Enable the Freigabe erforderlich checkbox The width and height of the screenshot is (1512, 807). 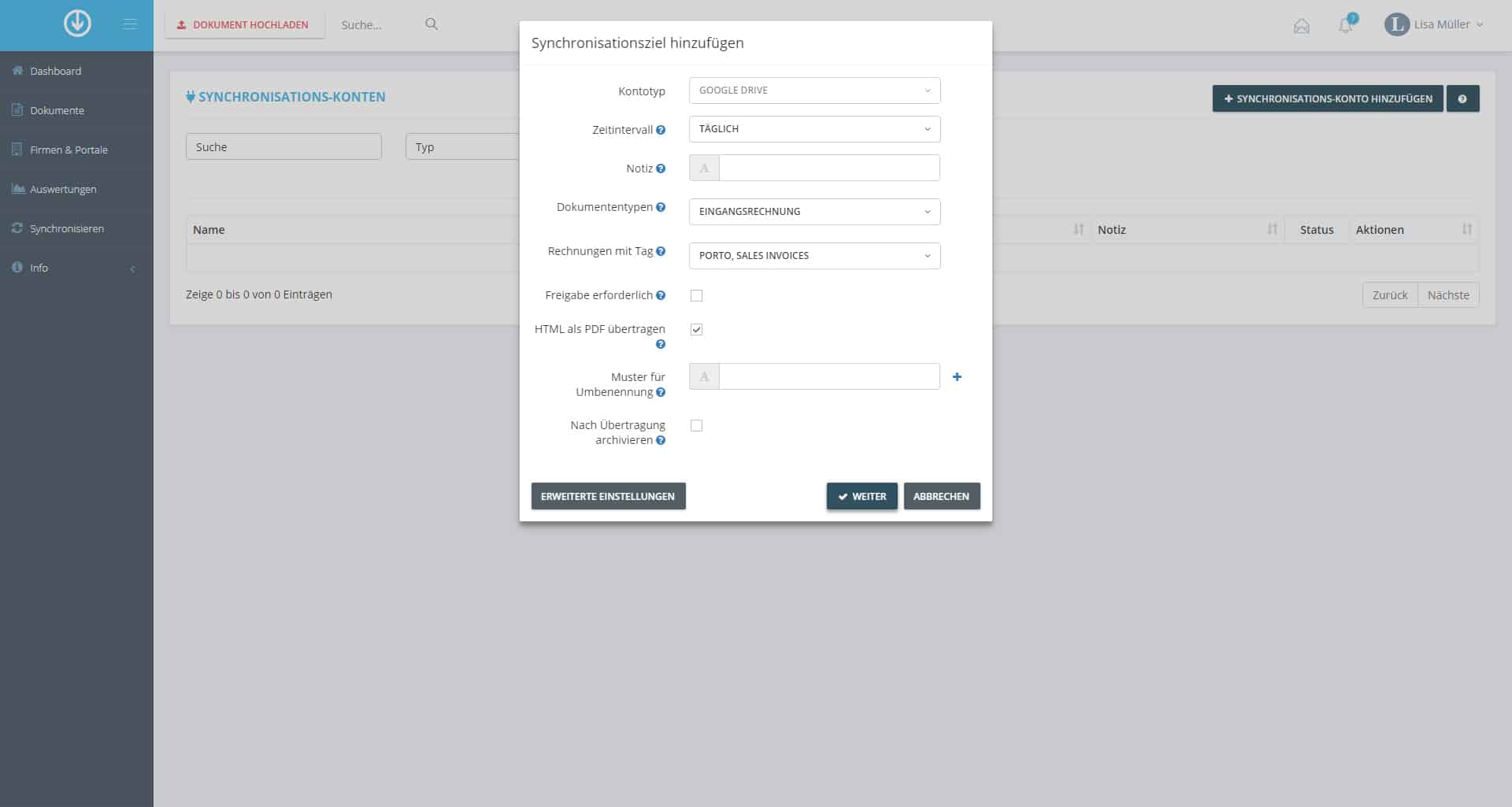[696, 296]
